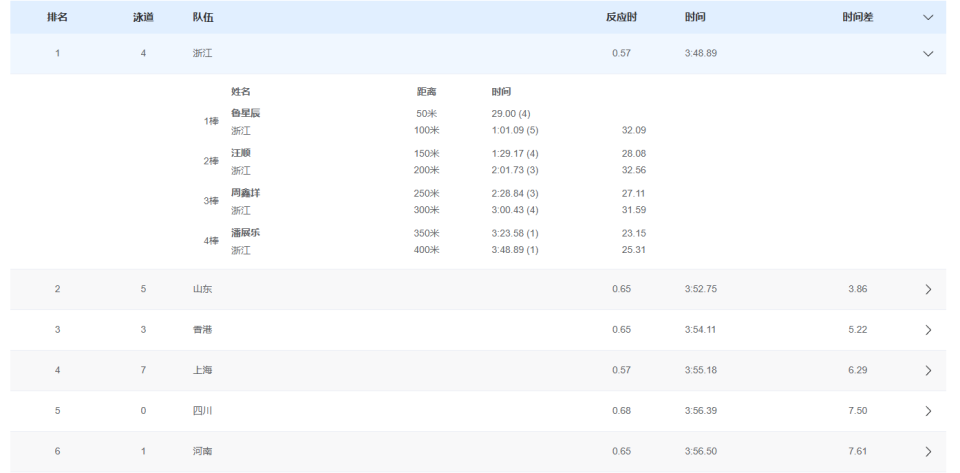Screen dimensions: 960x473
Task: Click swimmer name 潘展乐
Action: pyautogui.click(x=246, y=233)
